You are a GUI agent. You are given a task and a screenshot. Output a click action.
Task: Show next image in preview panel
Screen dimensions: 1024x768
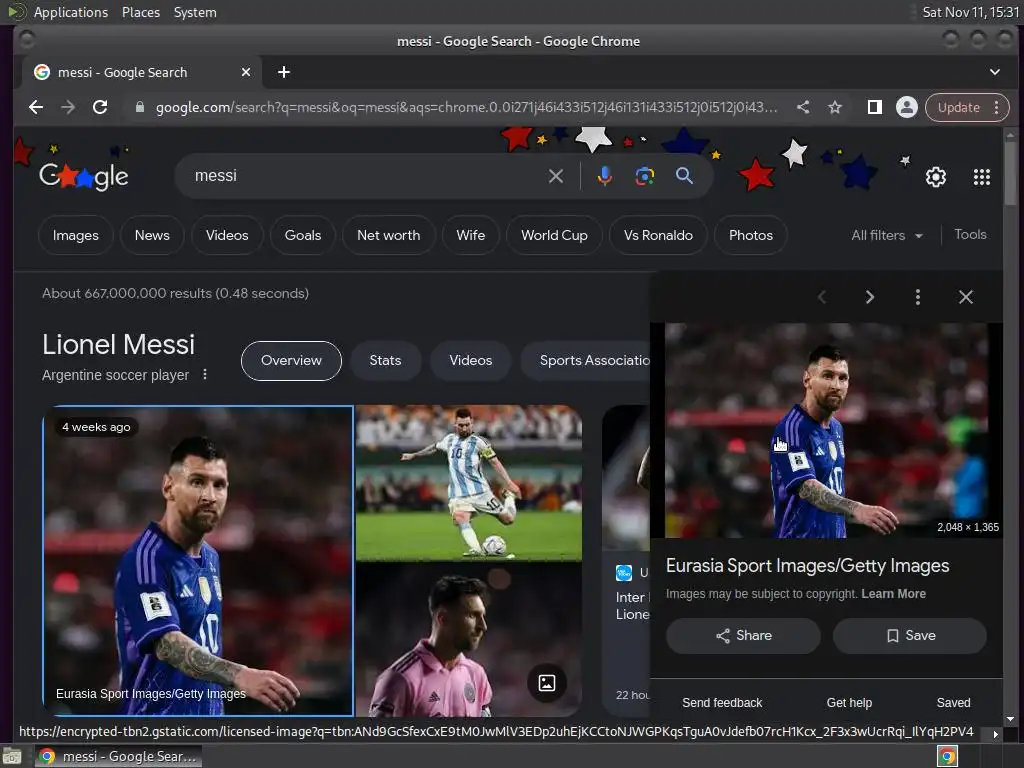[x=869, y=297]
